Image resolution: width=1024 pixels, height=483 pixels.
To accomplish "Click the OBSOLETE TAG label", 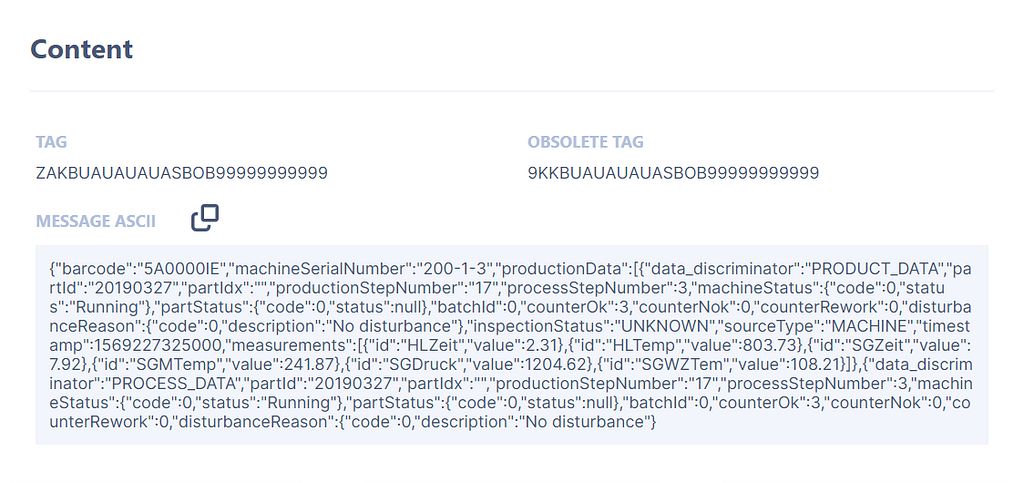I will click(585, 143).
